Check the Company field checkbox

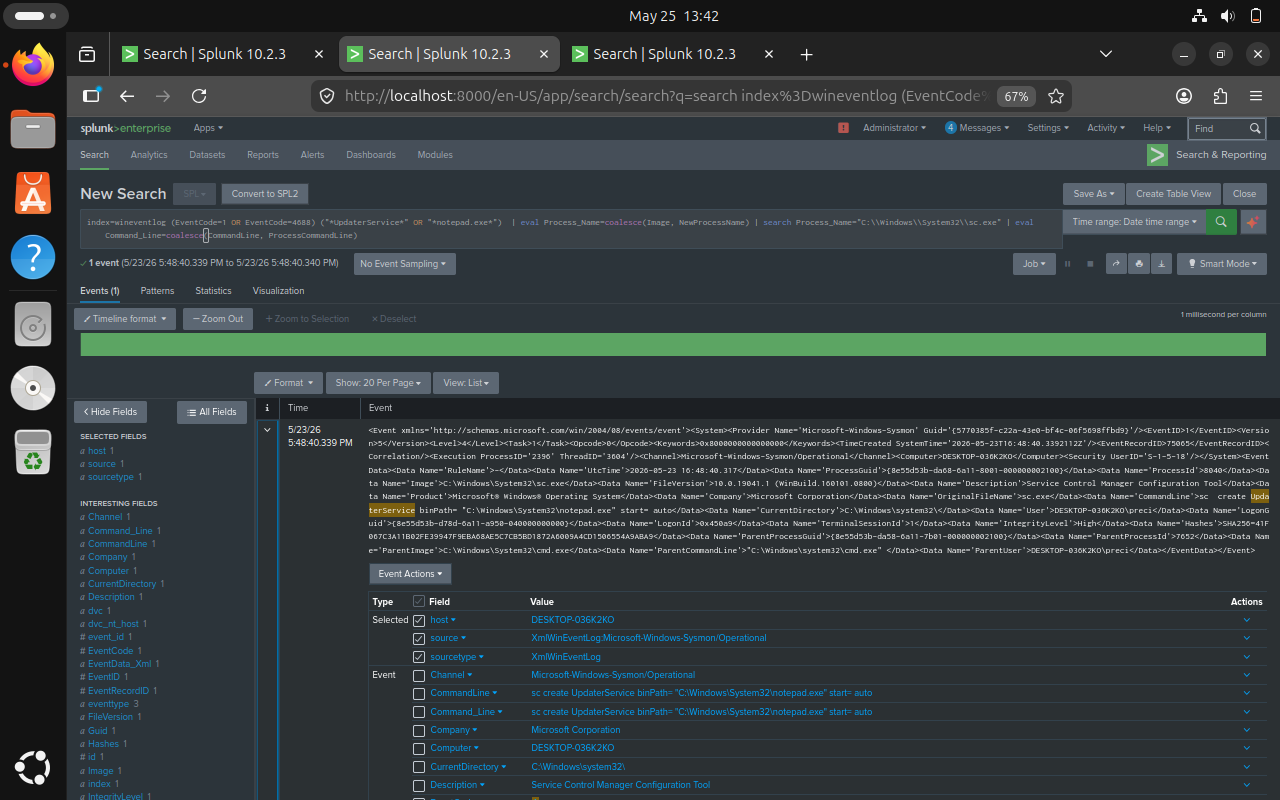(419, 730)
